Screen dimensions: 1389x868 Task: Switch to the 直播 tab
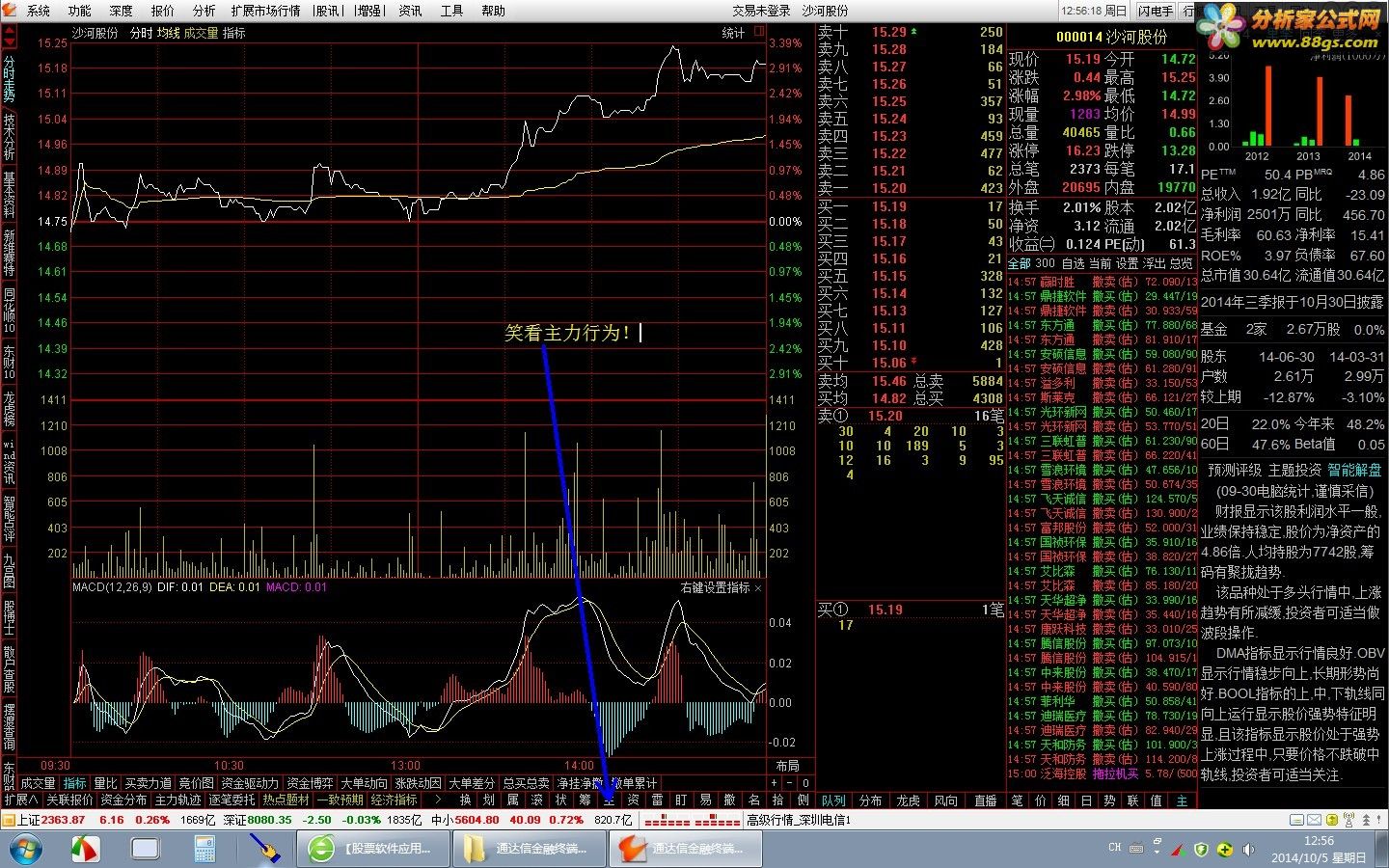[985, 800]
